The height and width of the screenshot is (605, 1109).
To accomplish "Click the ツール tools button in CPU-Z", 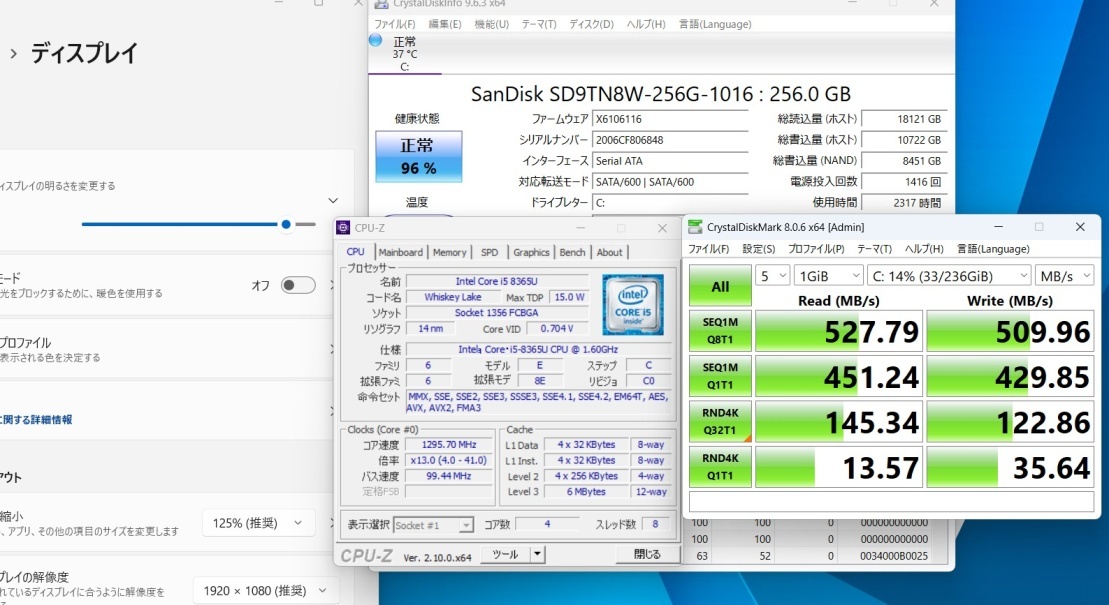I will coord(505,555).
